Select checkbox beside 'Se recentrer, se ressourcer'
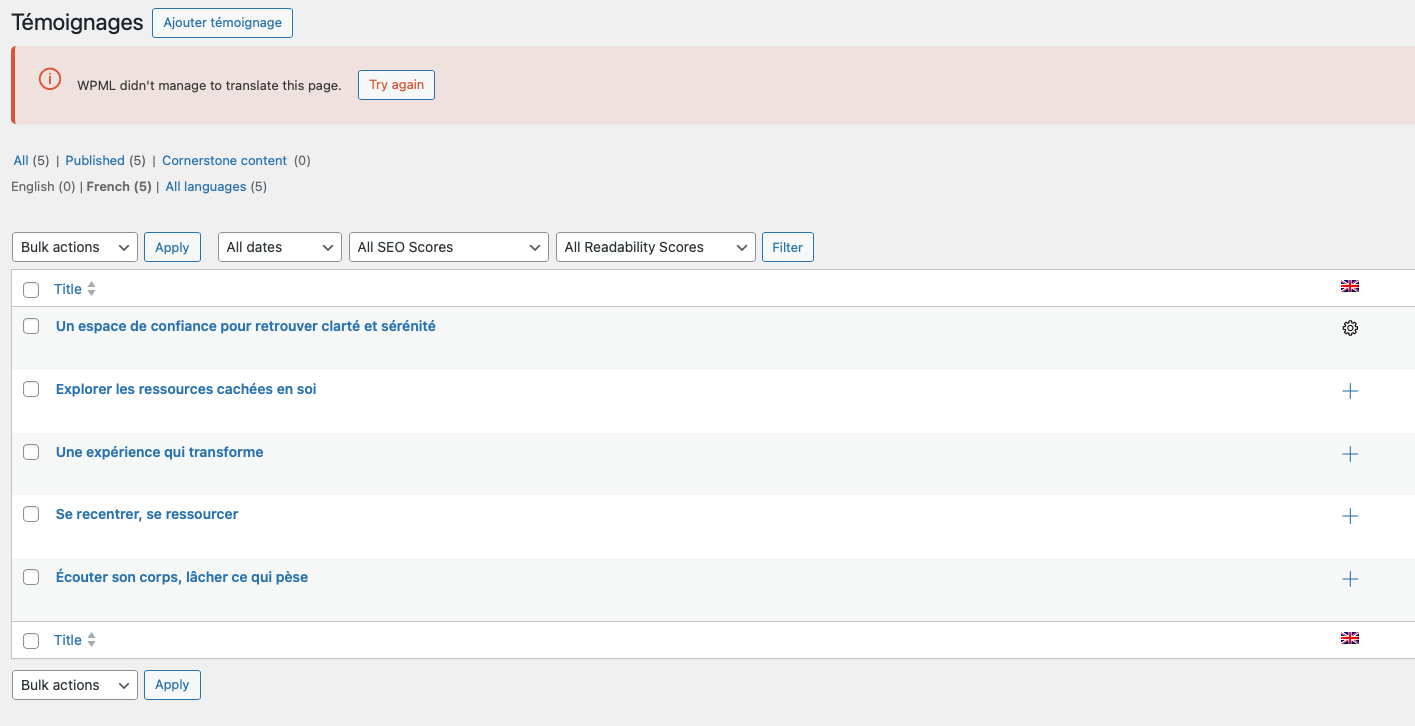 (31, 514)
